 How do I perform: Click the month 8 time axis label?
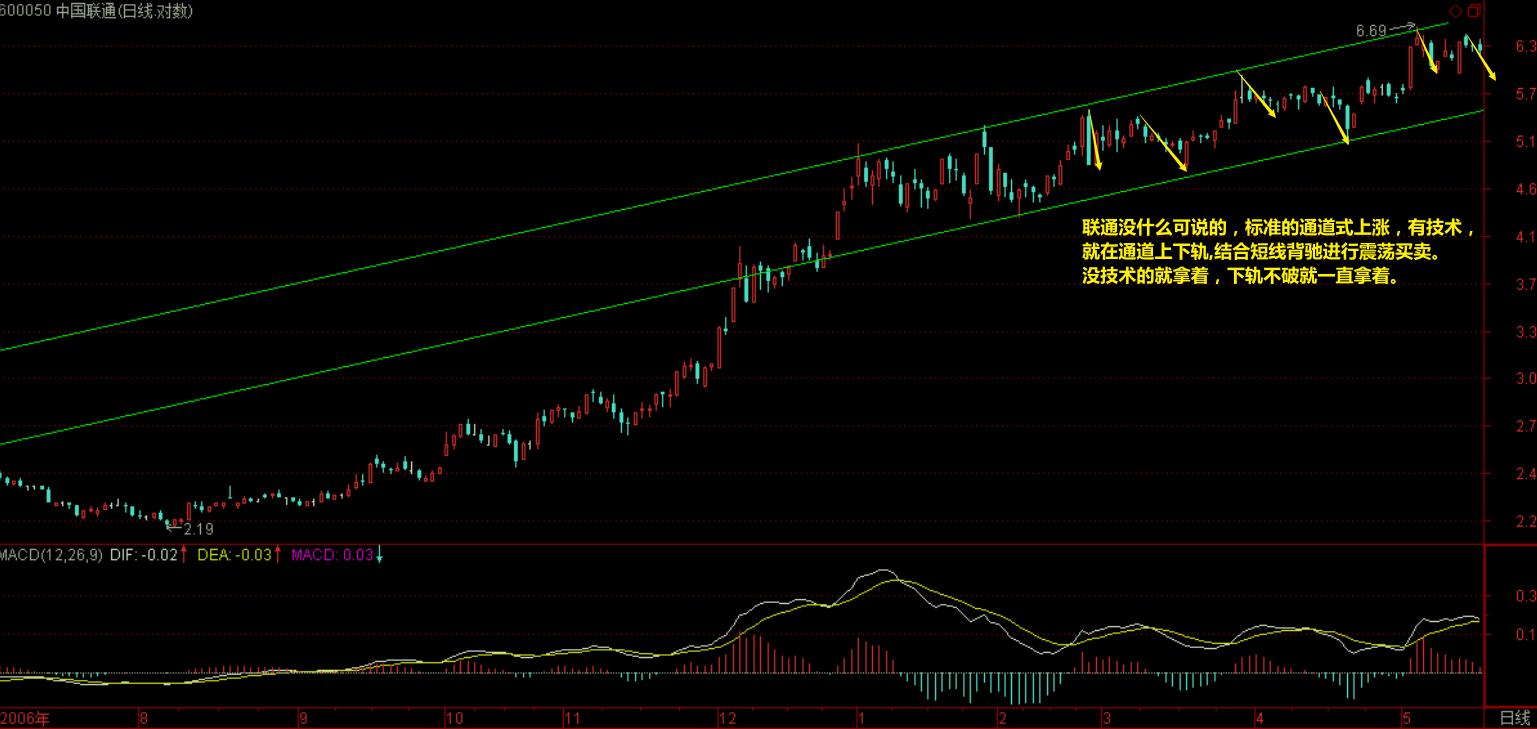[x=144, y=718]
